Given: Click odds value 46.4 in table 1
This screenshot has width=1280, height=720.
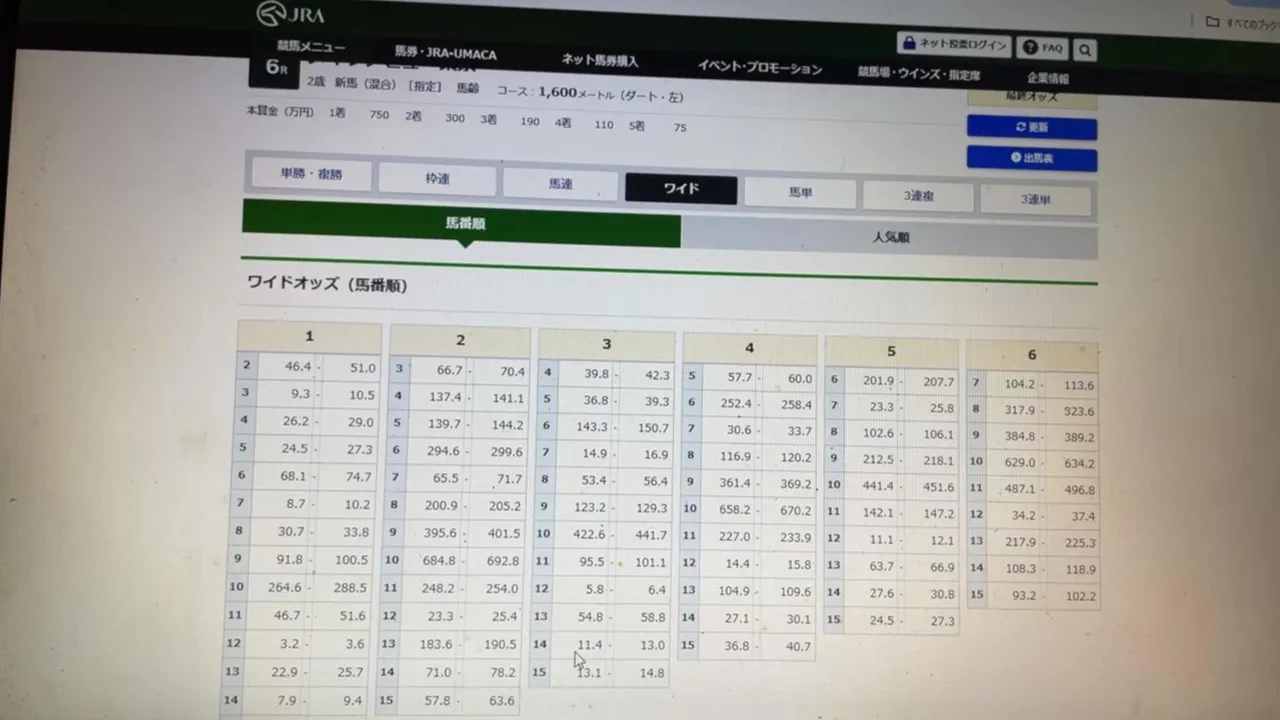Looking at the screenshot, I should point(298,367).
